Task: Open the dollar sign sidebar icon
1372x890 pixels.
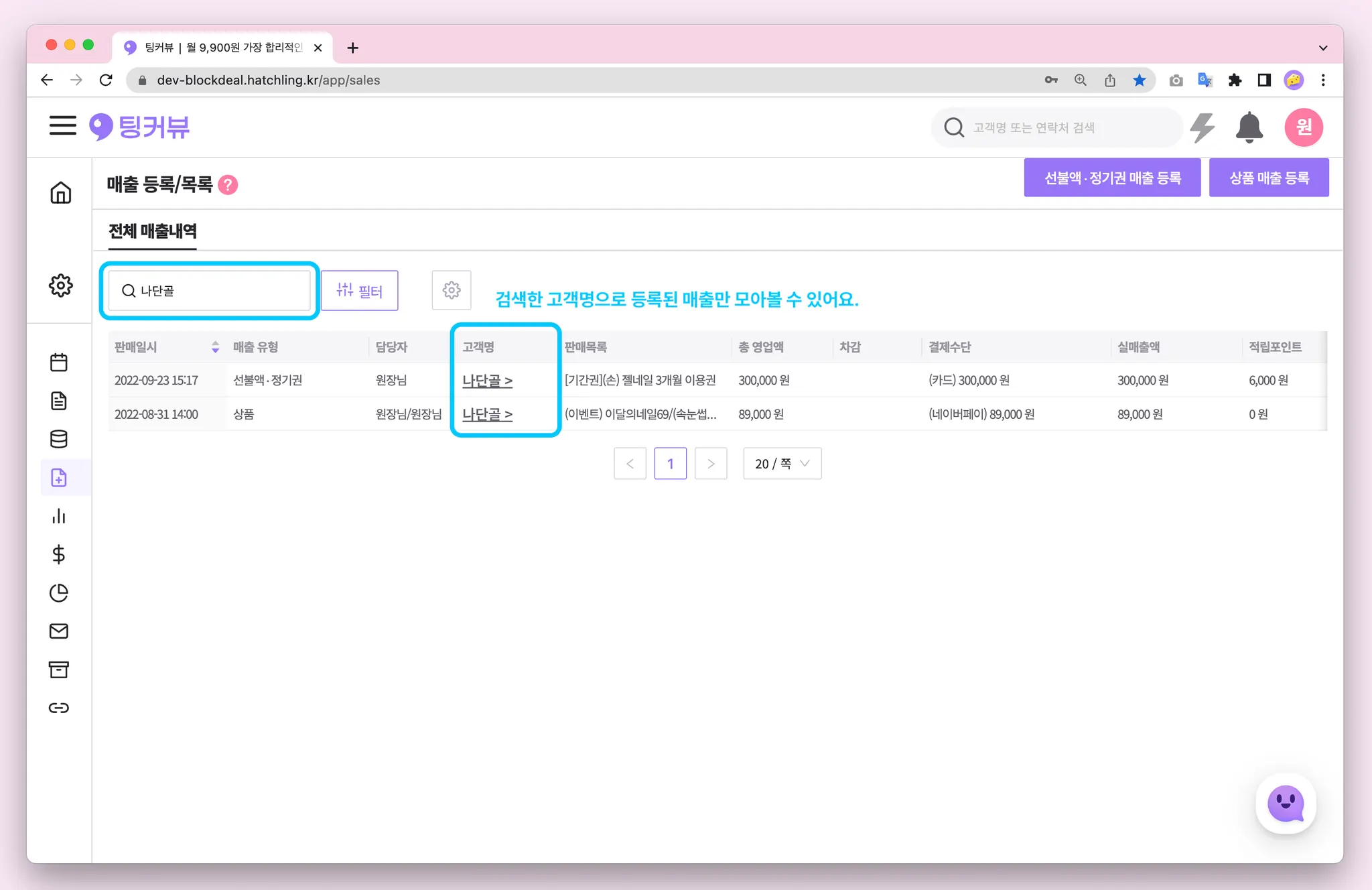Action: click(59, 554)
